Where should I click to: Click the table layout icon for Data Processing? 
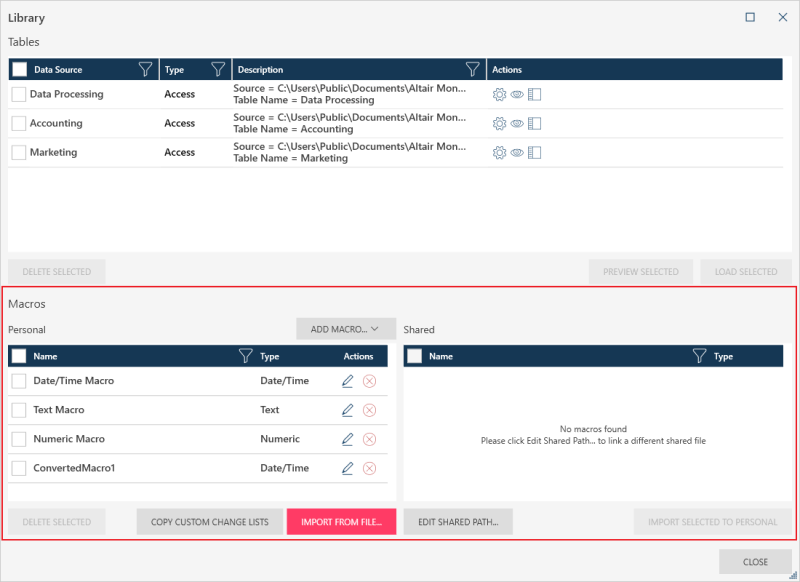pyautogui.click(x=534, y=95)
